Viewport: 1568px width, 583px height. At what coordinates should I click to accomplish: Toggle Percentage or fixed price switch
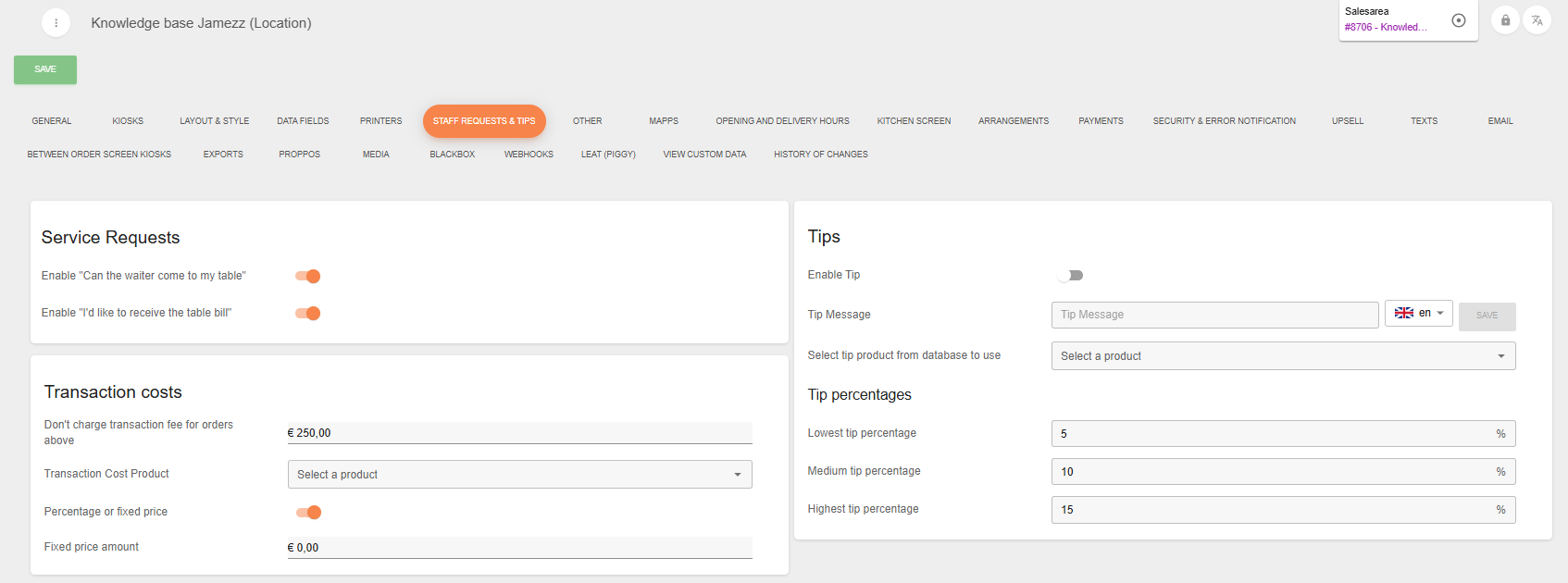coord(308,512)
